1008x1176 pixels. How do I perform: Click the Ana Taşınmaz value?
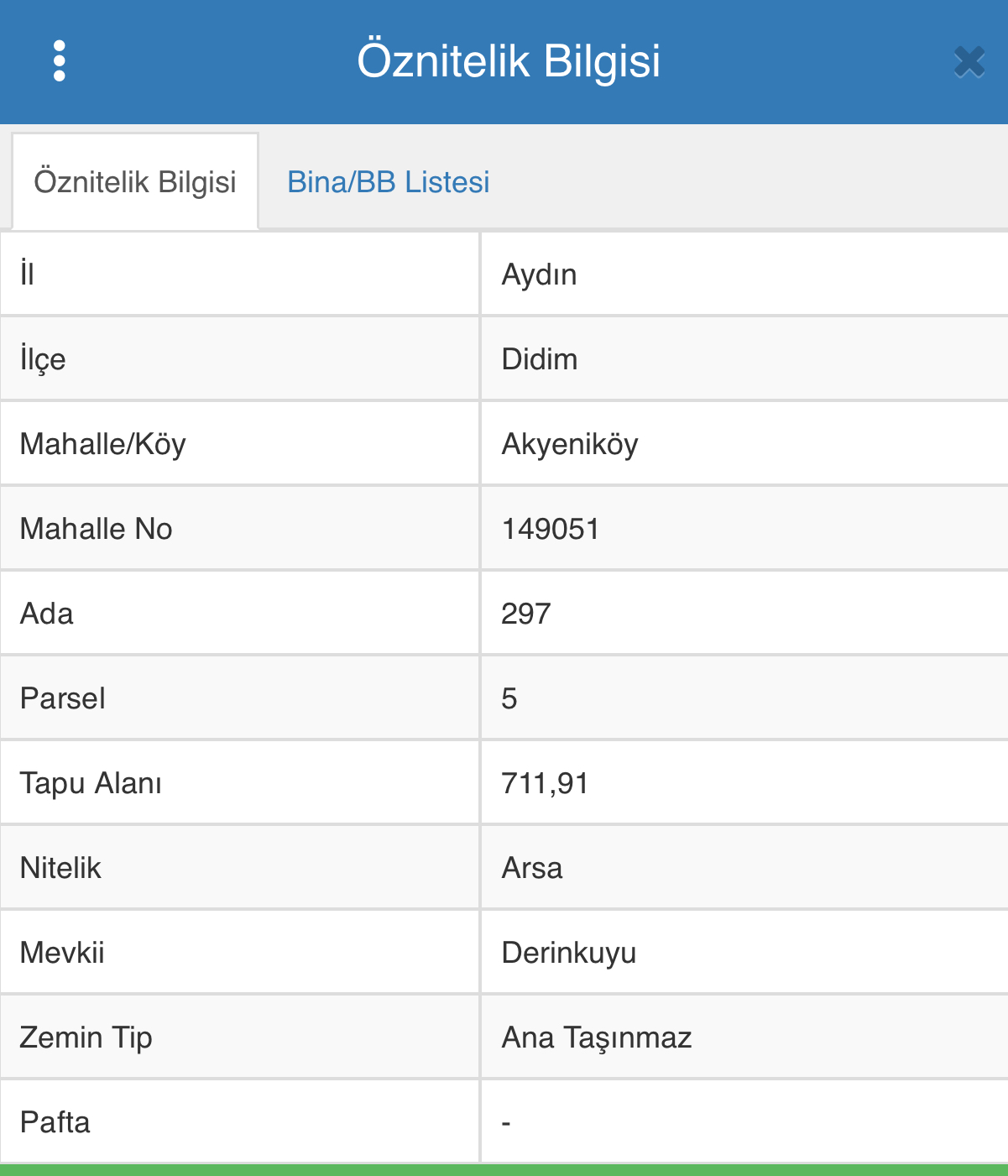pyautogui.click(x=596, y=1037)
